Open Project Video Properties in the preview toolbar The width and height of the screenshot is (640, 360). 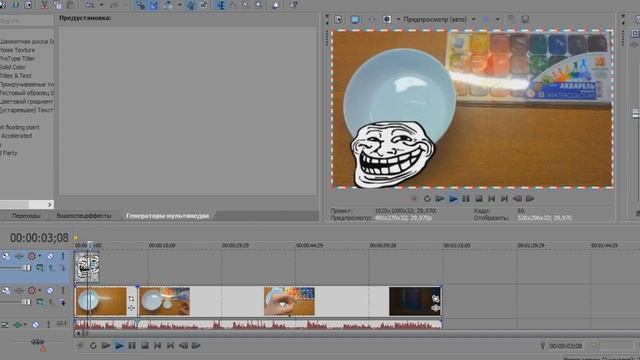(338, 20)
